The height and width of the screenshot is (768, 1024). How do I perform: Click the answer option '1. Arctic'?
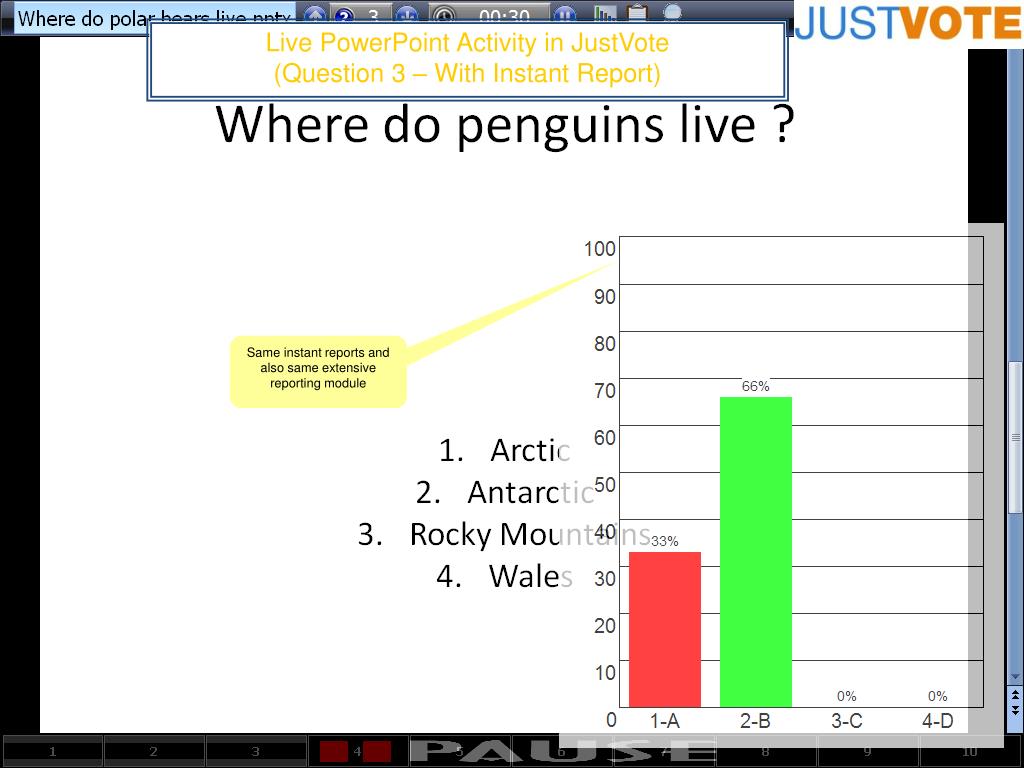click(x=505, y=450)
